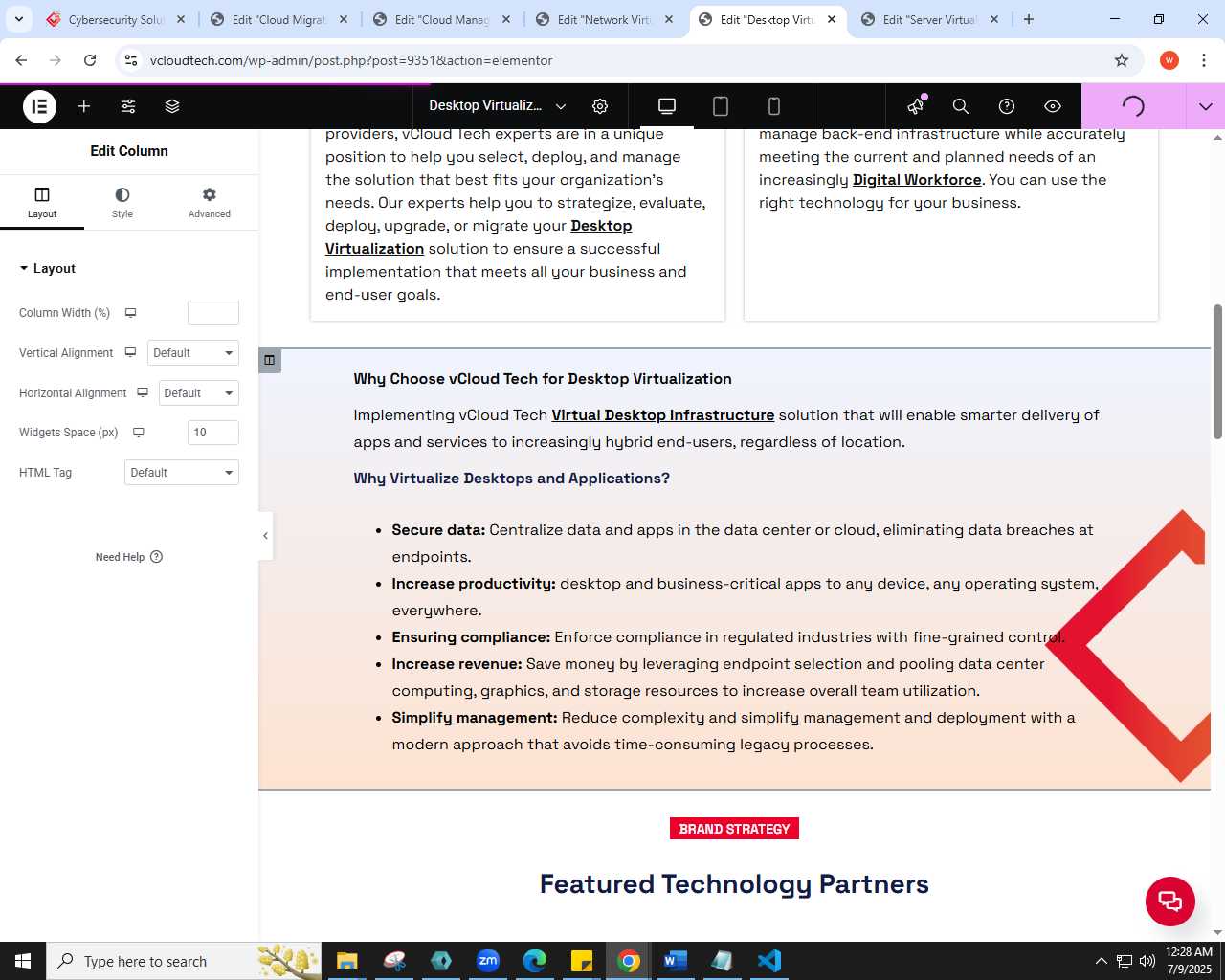This screenshot has width=1225, height=980.
Task: Open Word from taskbar
Action: pos(676,961)
